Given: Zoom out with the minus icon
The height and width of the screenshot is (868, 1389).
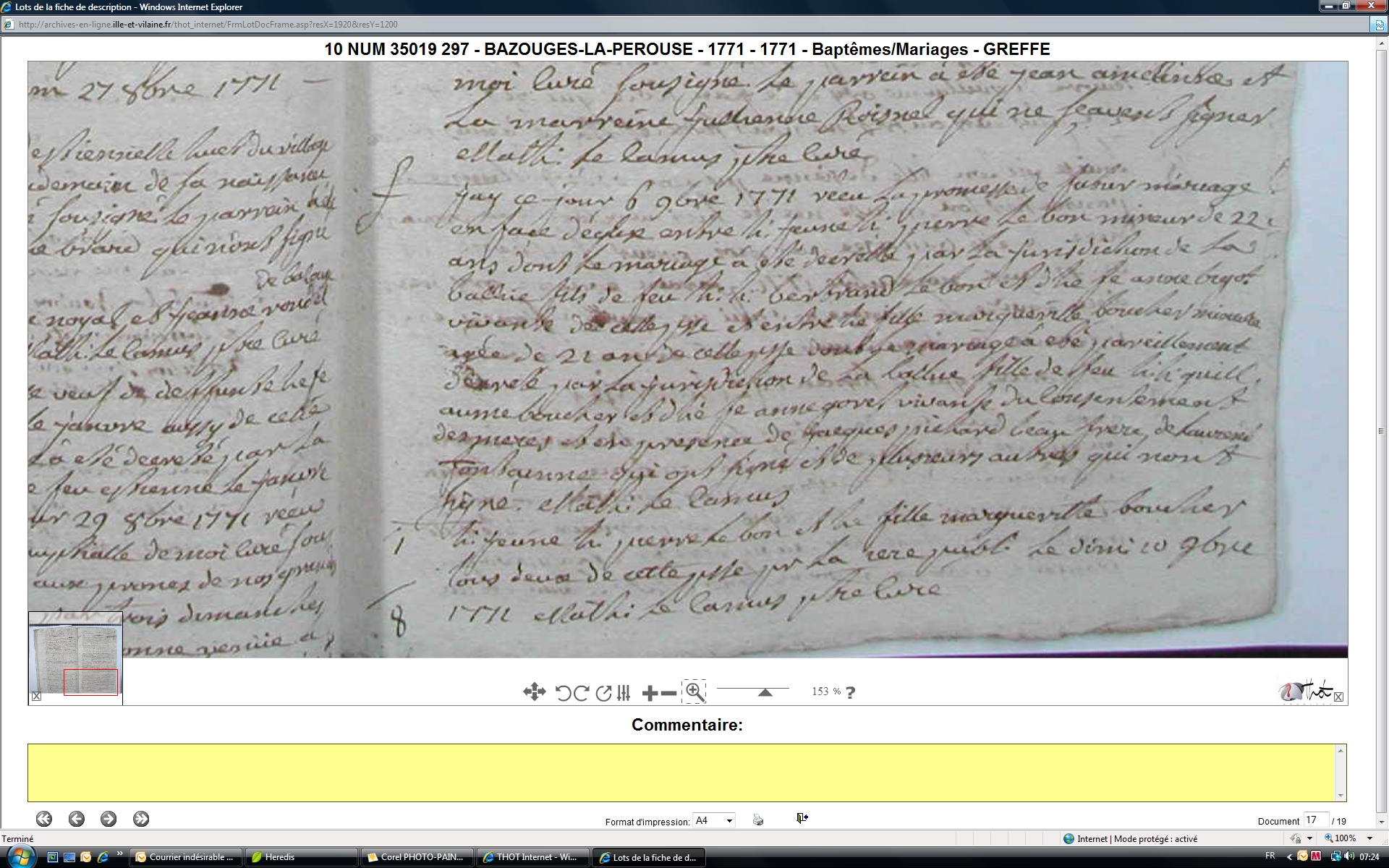Looking at the screenshot, I should (669, 694).
